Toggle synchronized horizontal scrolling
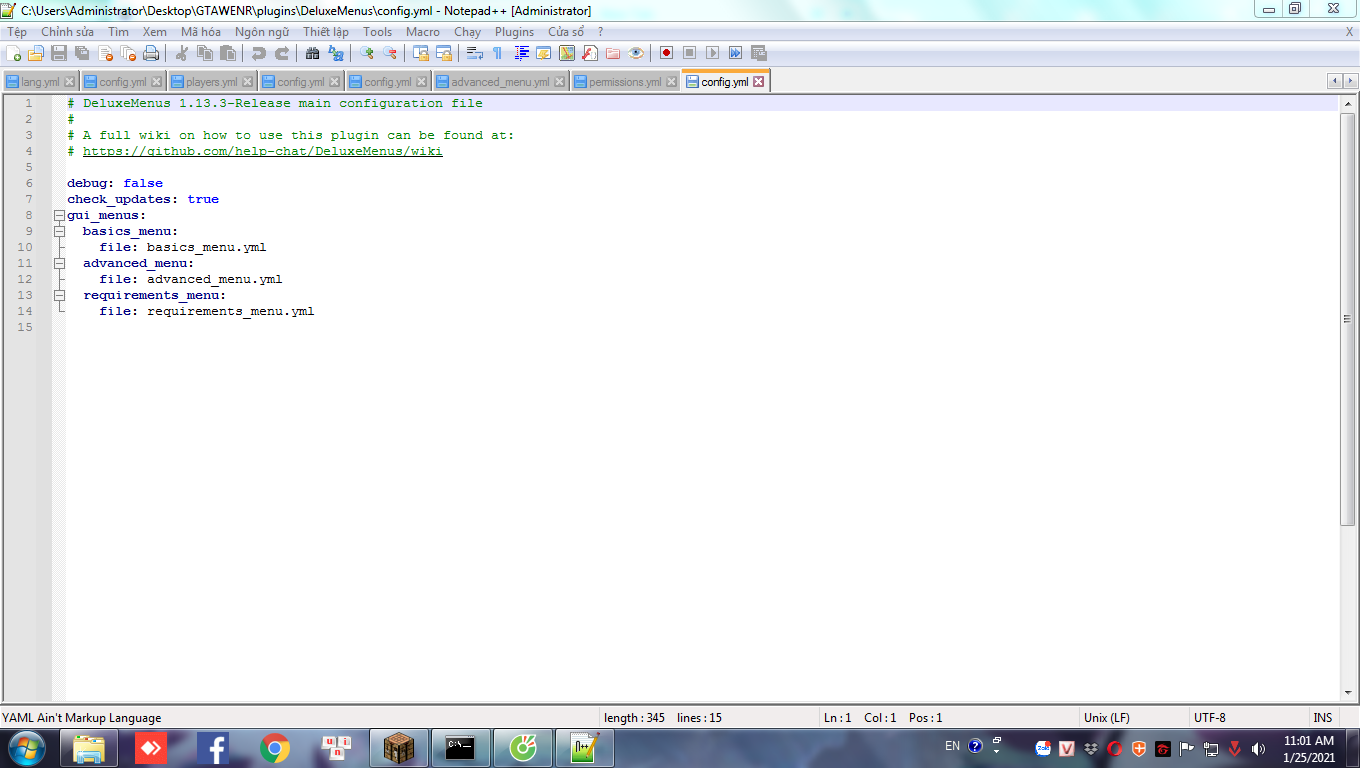 (444, 53)
